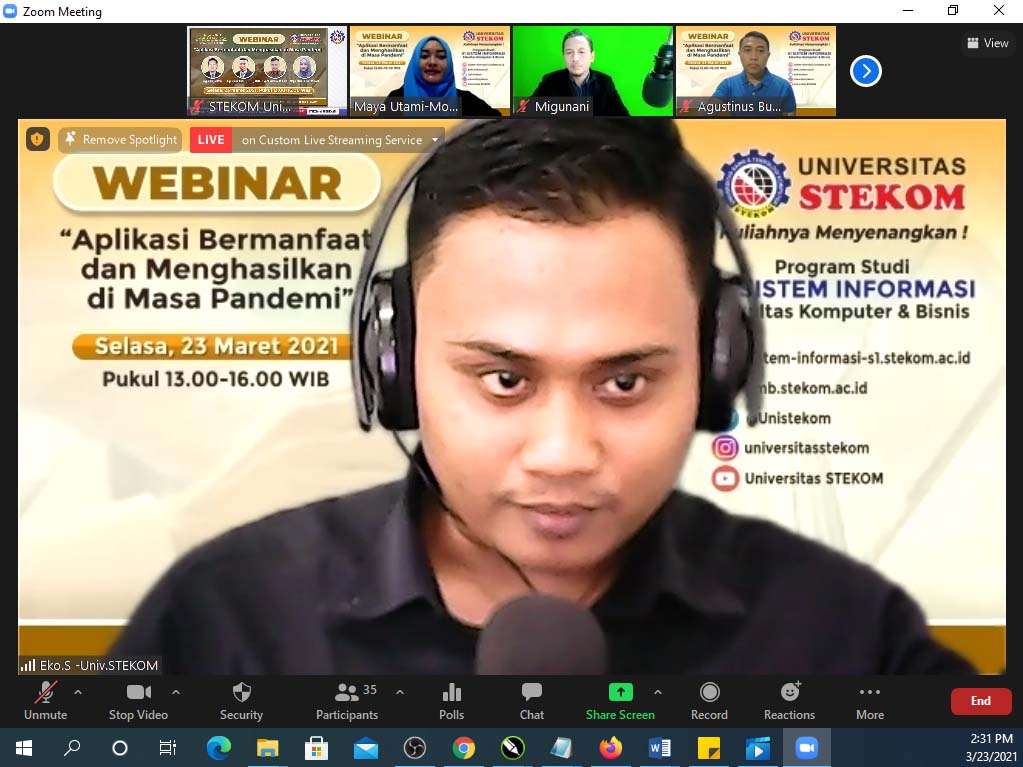Minimize the Zoom Meeting window

point(908,10)
